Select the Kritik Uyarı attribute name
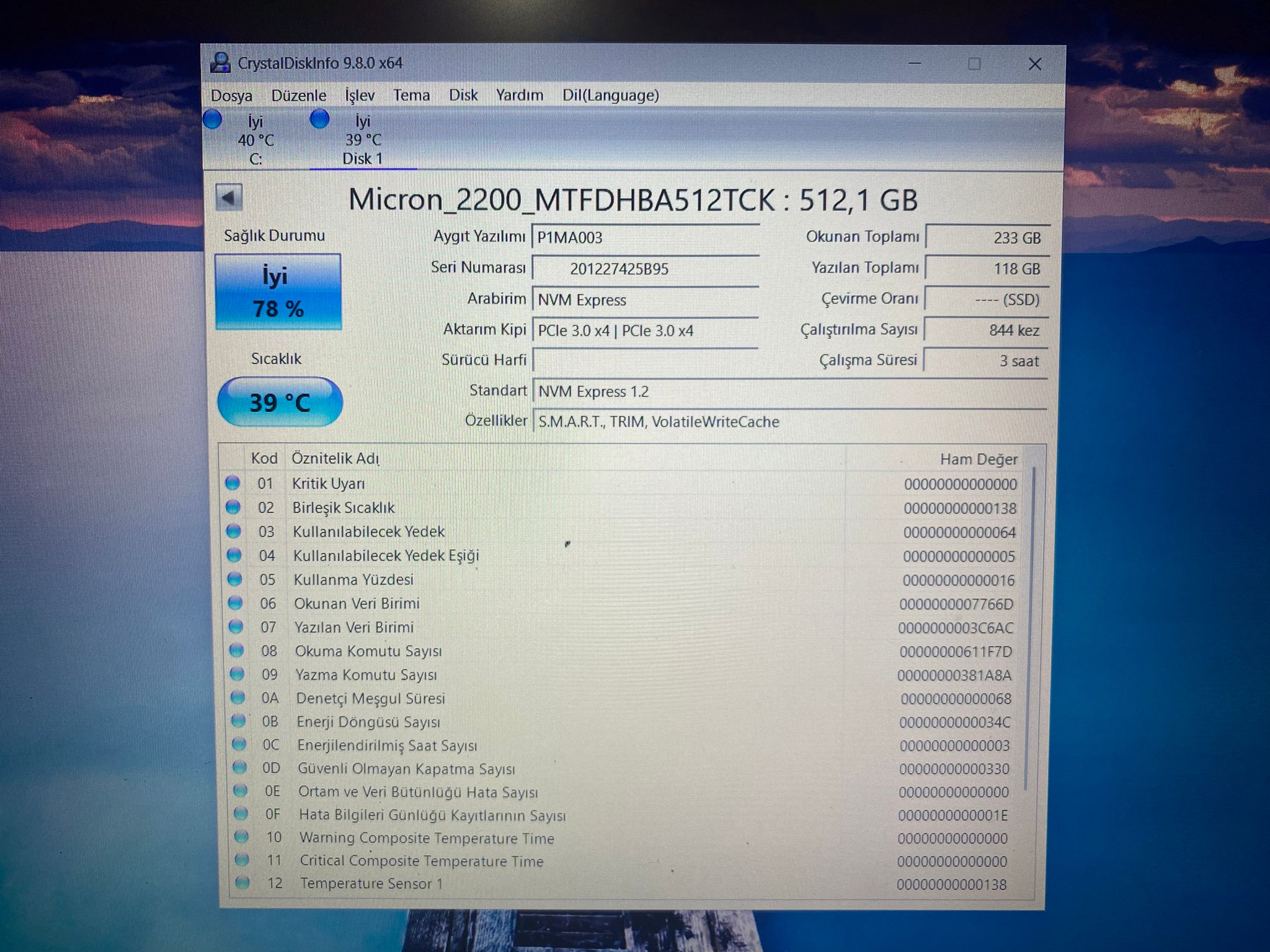The width and height of the screenshot is (1270, 952). [x=329, y=483]
